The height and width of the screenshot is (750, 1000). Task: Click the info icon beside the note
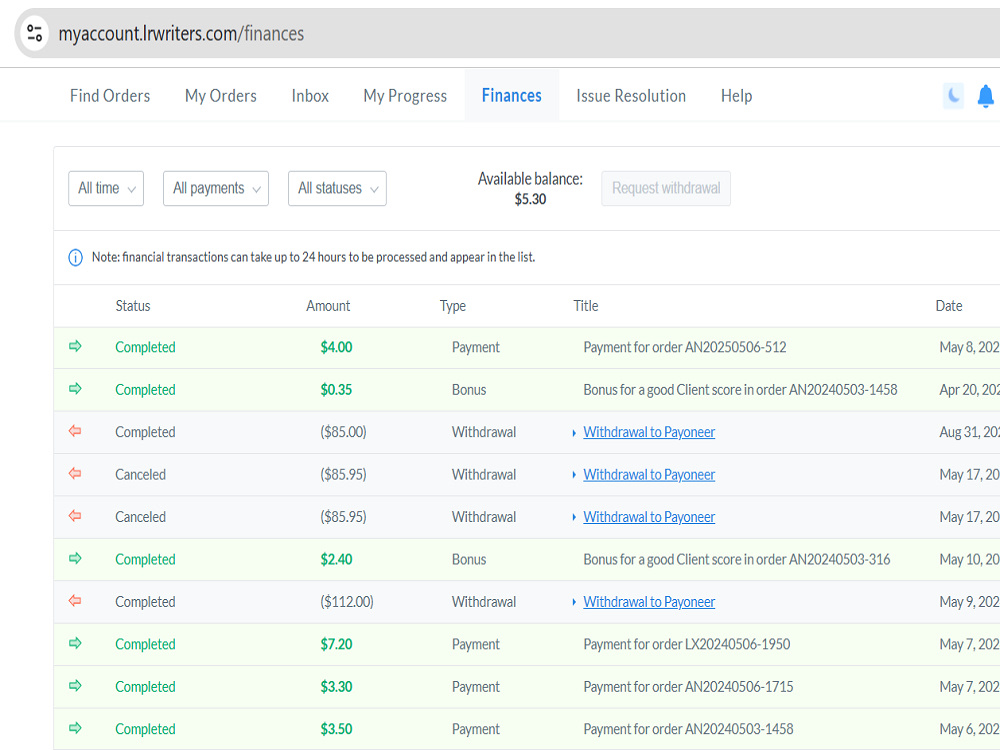pyautogui.click(x=75, y=258)
